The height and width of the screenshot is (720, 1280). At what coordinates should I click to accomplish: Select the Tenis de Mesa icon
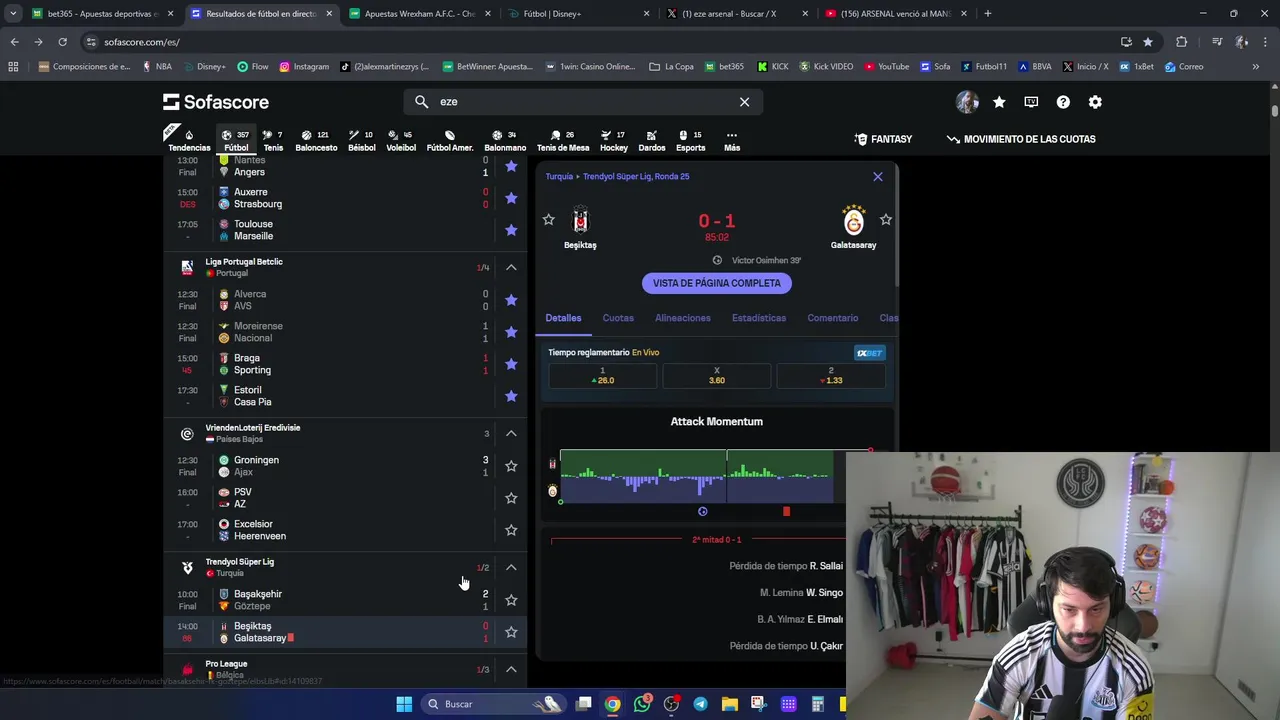coord(563,140)
